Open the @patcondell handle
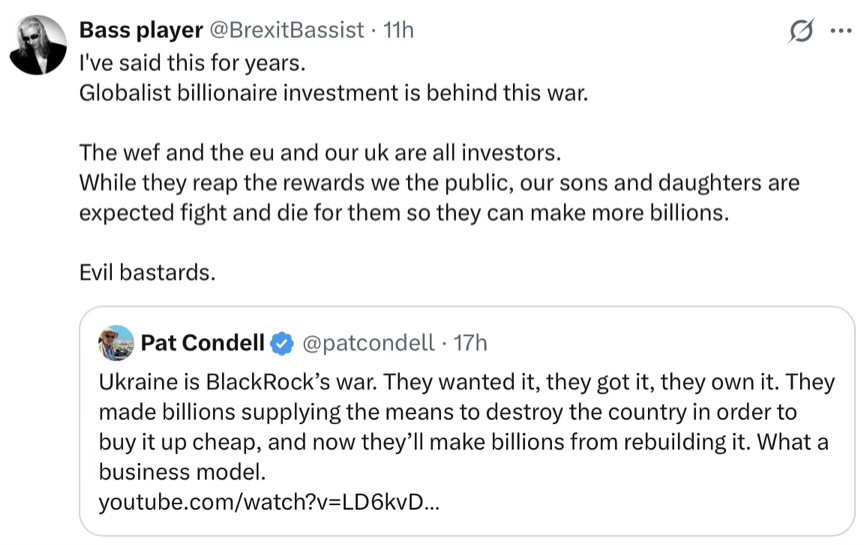This screenshot has height=545, width=864. [x=367, y=343]
